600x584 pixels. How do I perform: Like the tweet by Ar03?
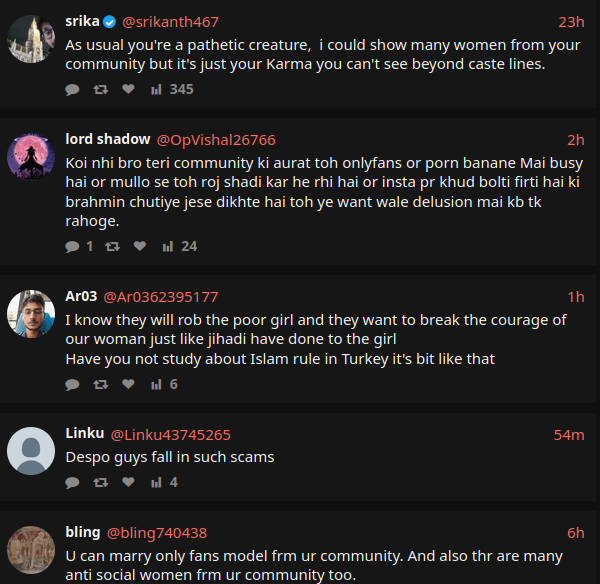coord(128,384)
